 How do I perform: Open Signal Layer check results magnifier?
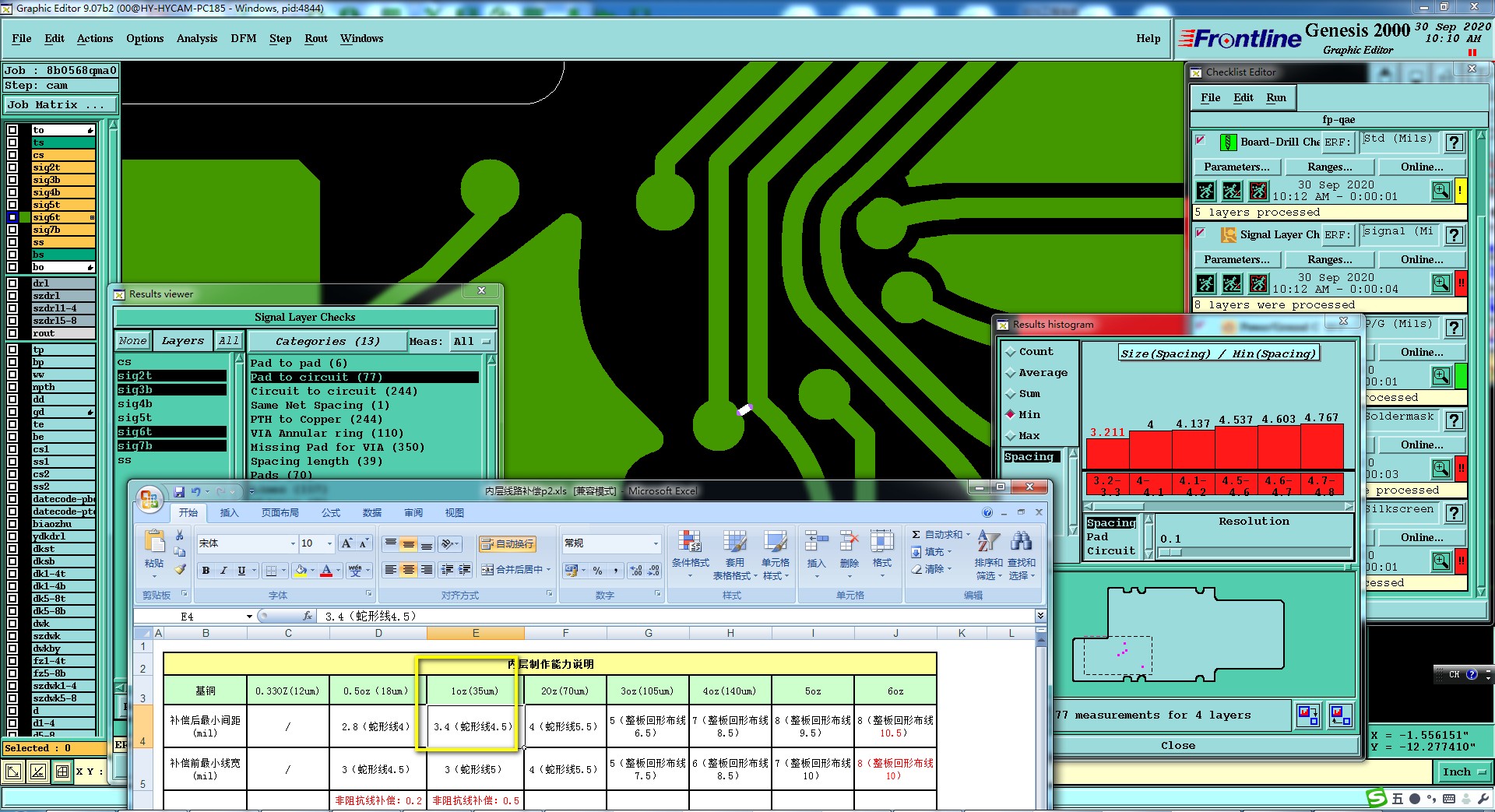(x=1441, y=283)
